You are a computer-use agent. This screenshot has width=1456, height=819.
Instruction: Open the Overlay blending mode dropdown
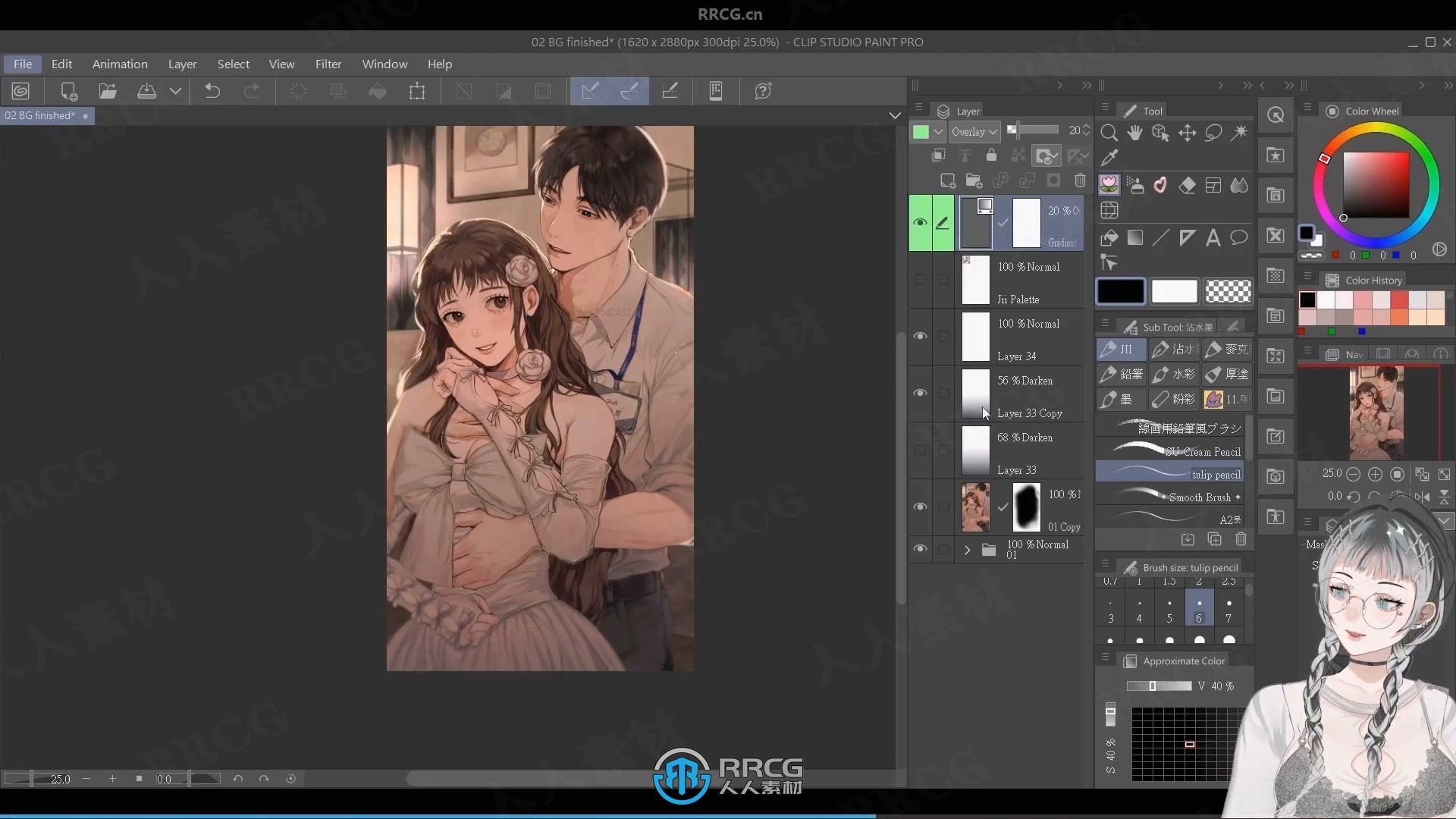point(974,132)
